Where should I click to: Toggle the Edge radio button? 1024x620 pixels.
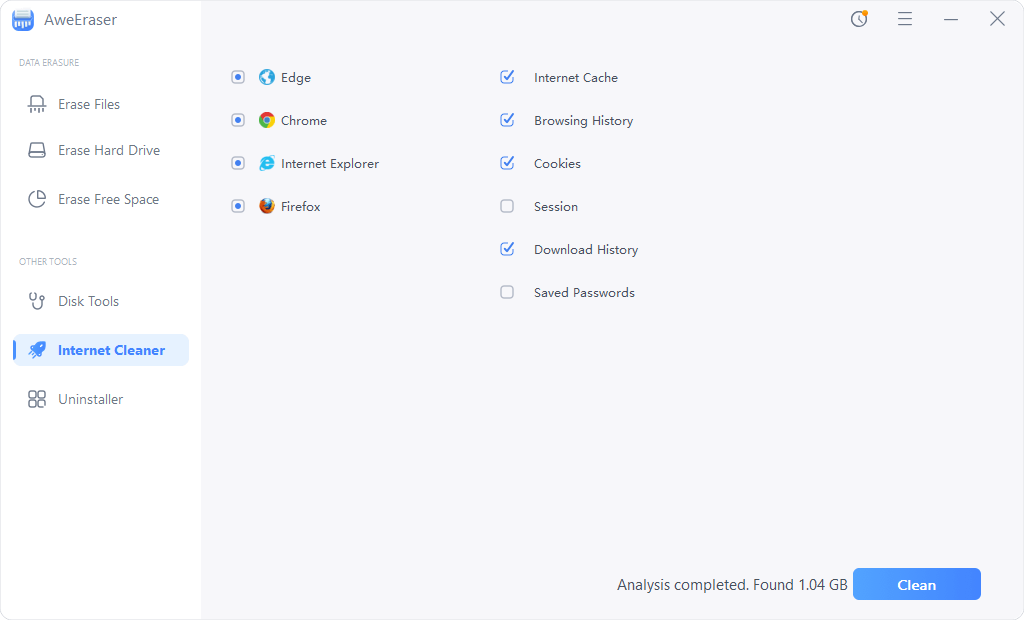(238, 77)
